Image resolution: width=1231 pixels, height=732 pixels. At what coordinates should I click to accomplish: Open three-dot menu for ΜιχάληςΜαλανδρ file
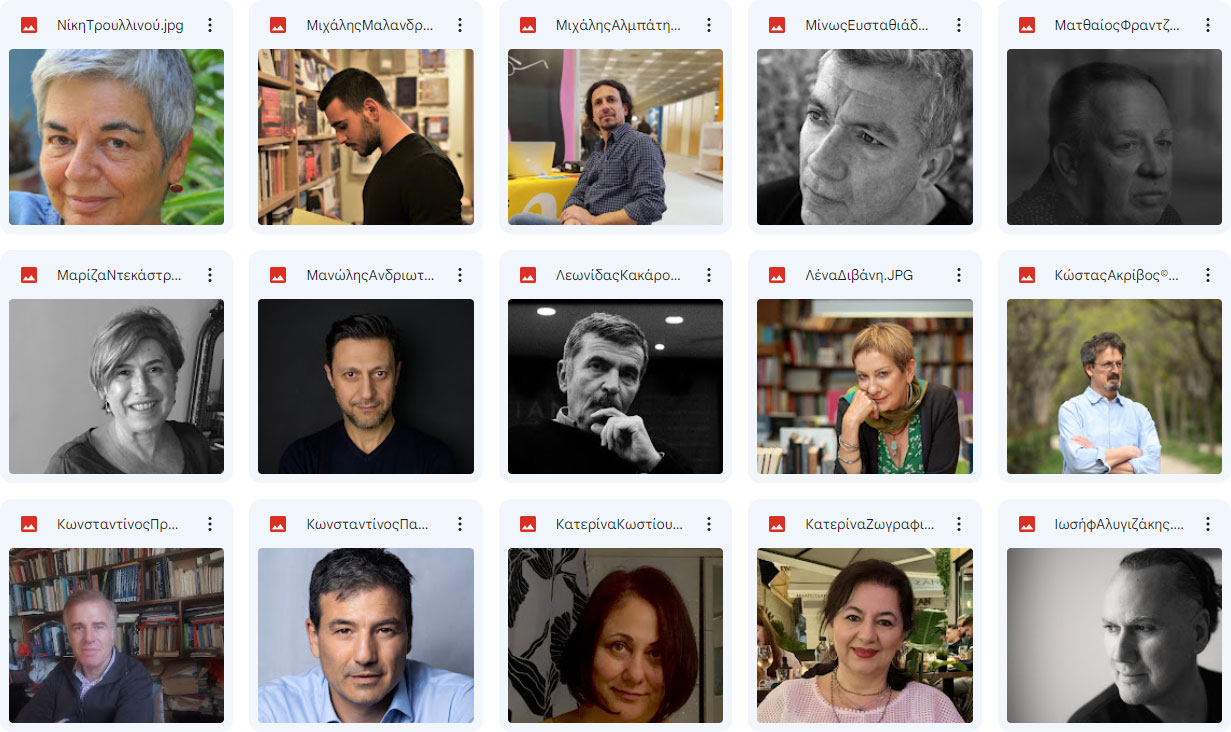click(460, 25)
